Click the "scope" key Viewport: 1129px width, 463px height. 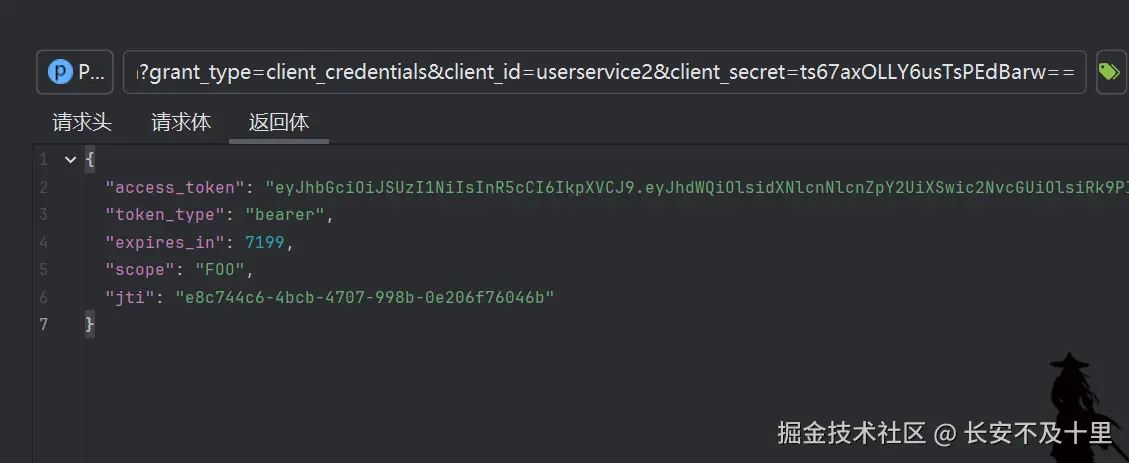(140, 270)
